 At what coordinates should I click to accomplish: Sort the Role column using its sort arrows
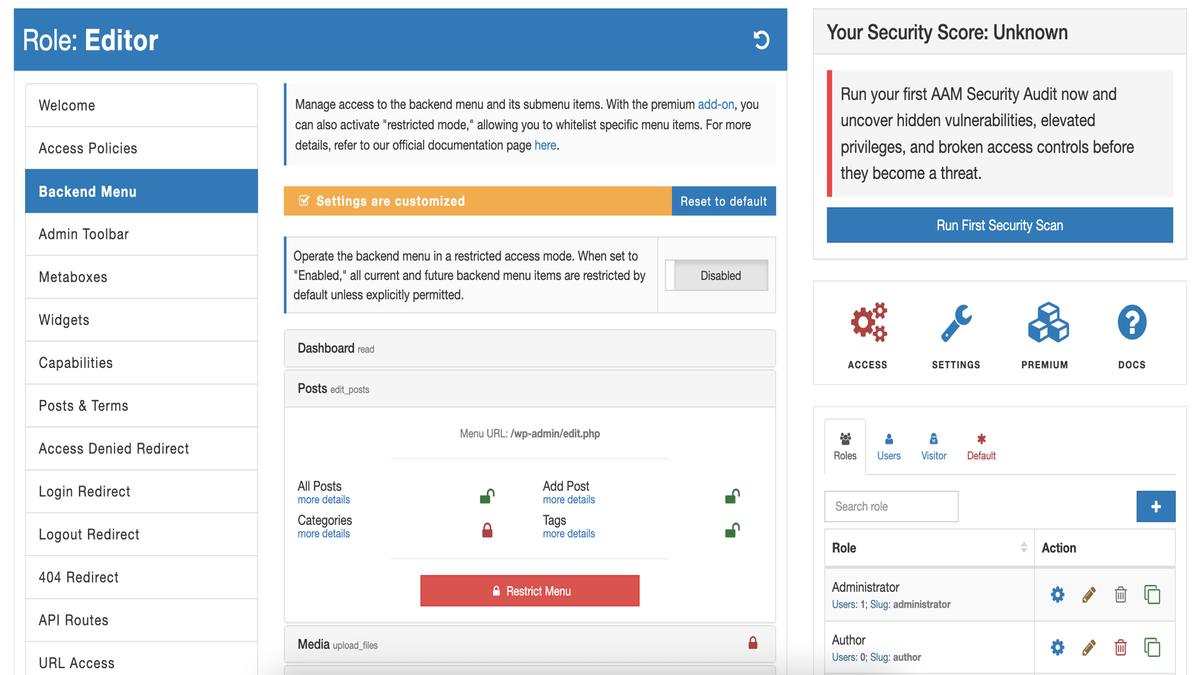pos(1022,547)
